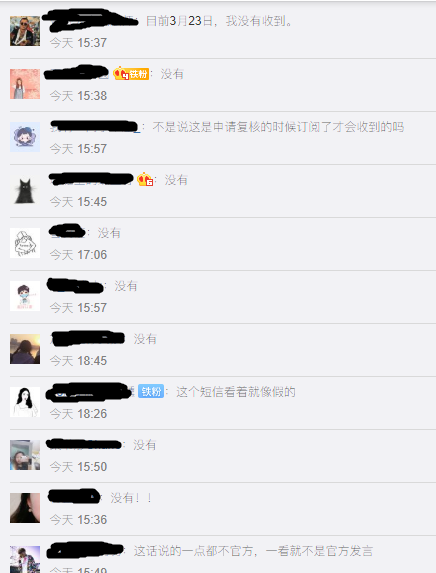Click the crown level-6 badge icon
The height and width of the screenshot is (573, 436).
pyautogui.click(x=145, y=179)
